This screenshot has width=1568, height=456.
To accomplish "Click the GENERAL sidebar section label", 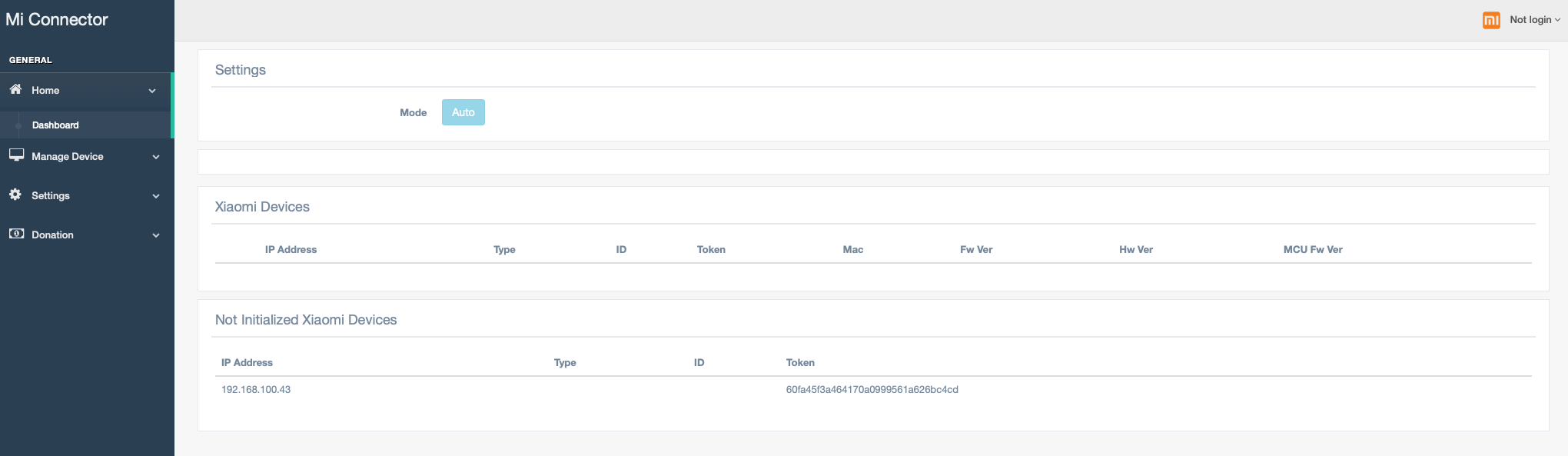I will (x=31, y=60).
